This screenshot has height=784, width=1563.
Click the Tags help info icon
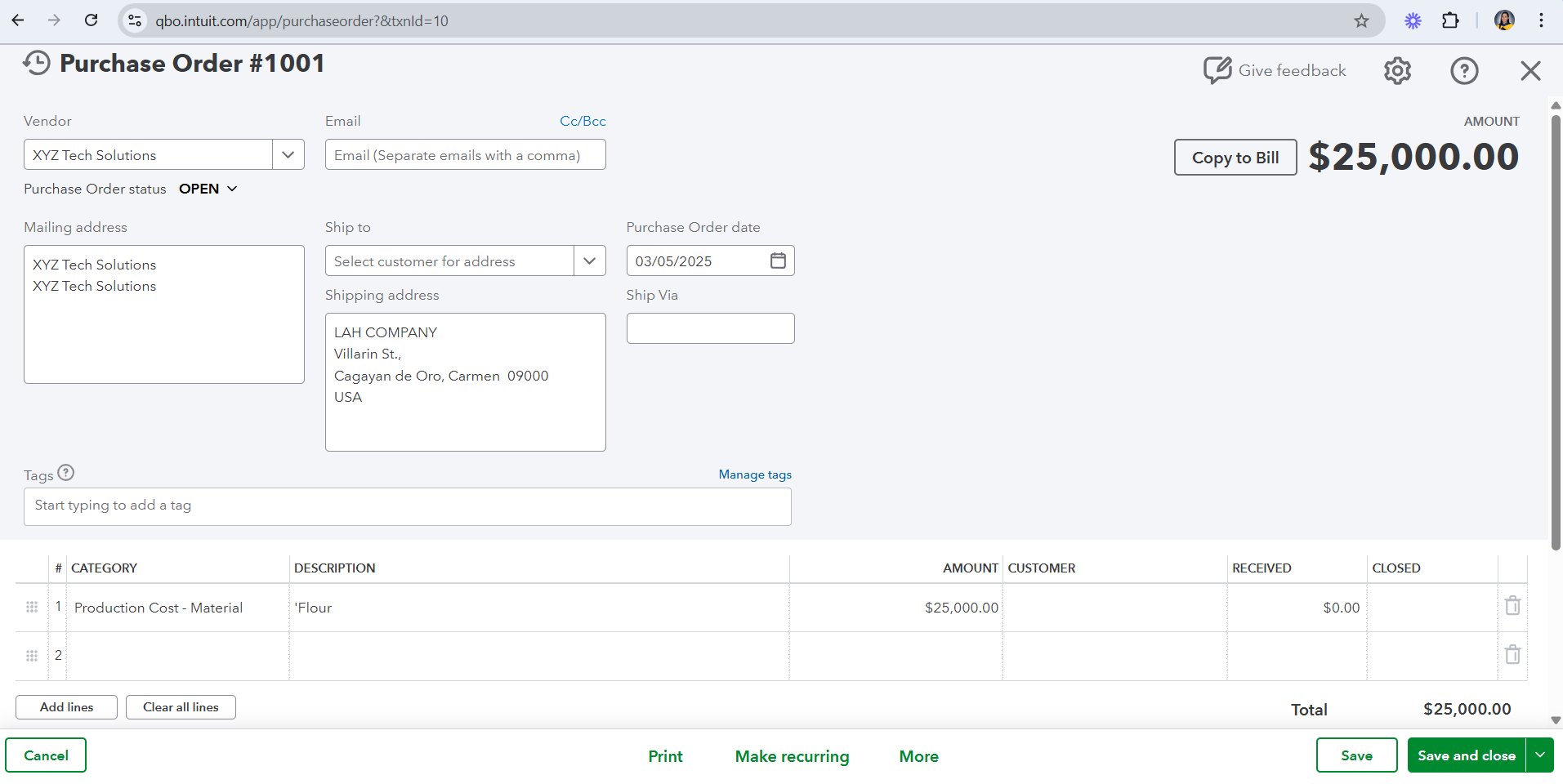pos(66,473)
